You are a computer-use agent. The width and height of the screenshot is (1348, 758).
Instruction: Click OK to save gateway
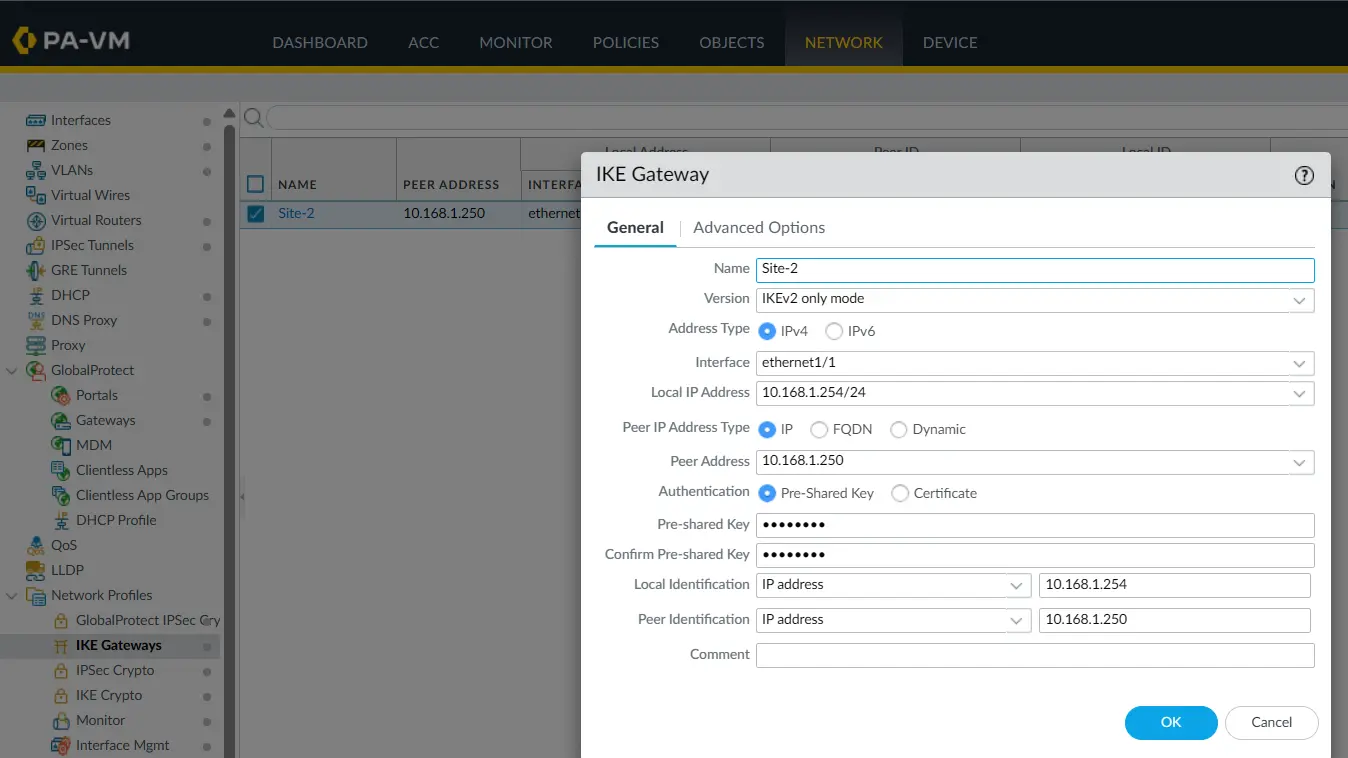[x=1171, y=722]
